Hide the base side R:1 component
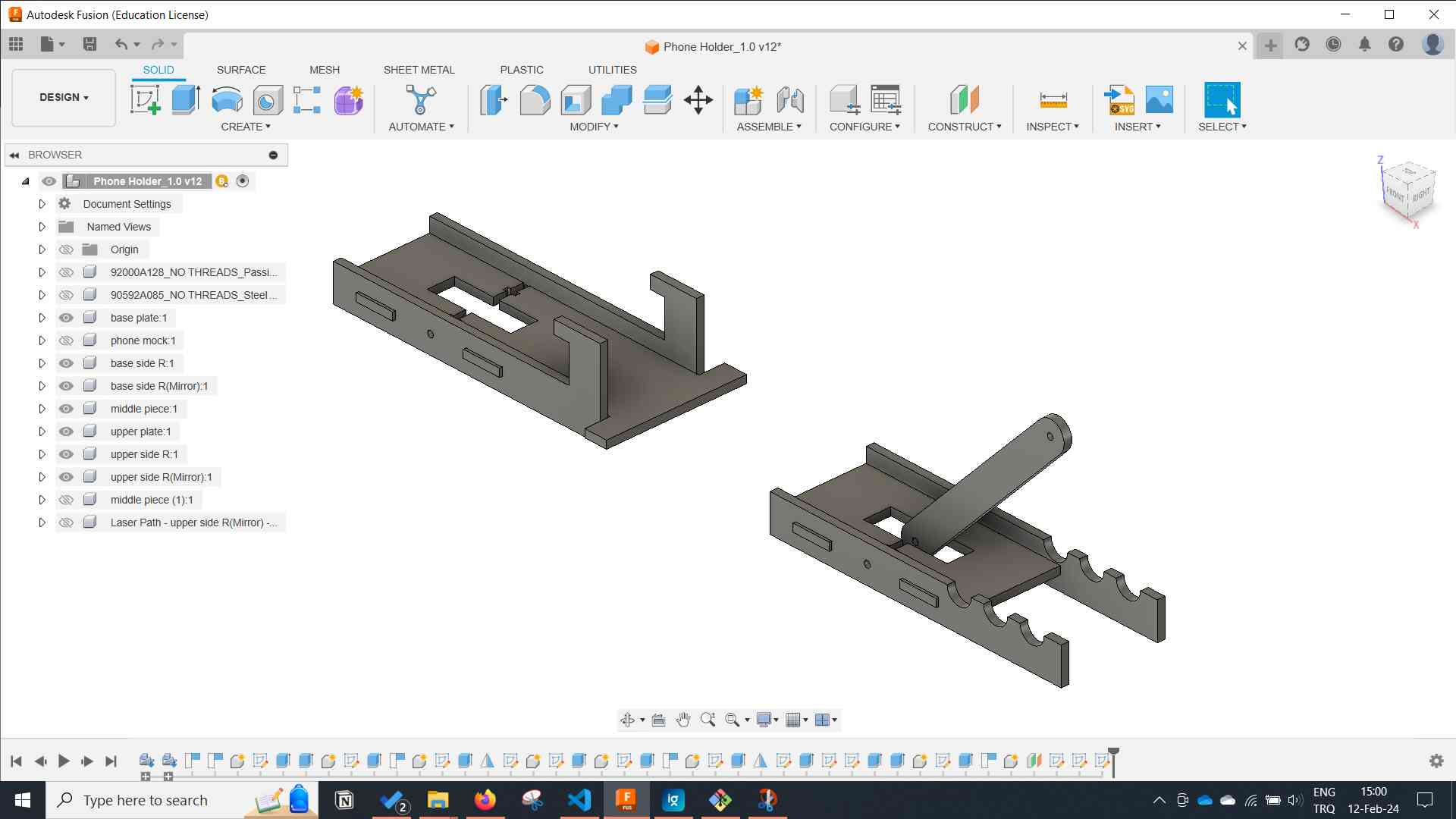 pyautogui.click(x=66, y=363)
